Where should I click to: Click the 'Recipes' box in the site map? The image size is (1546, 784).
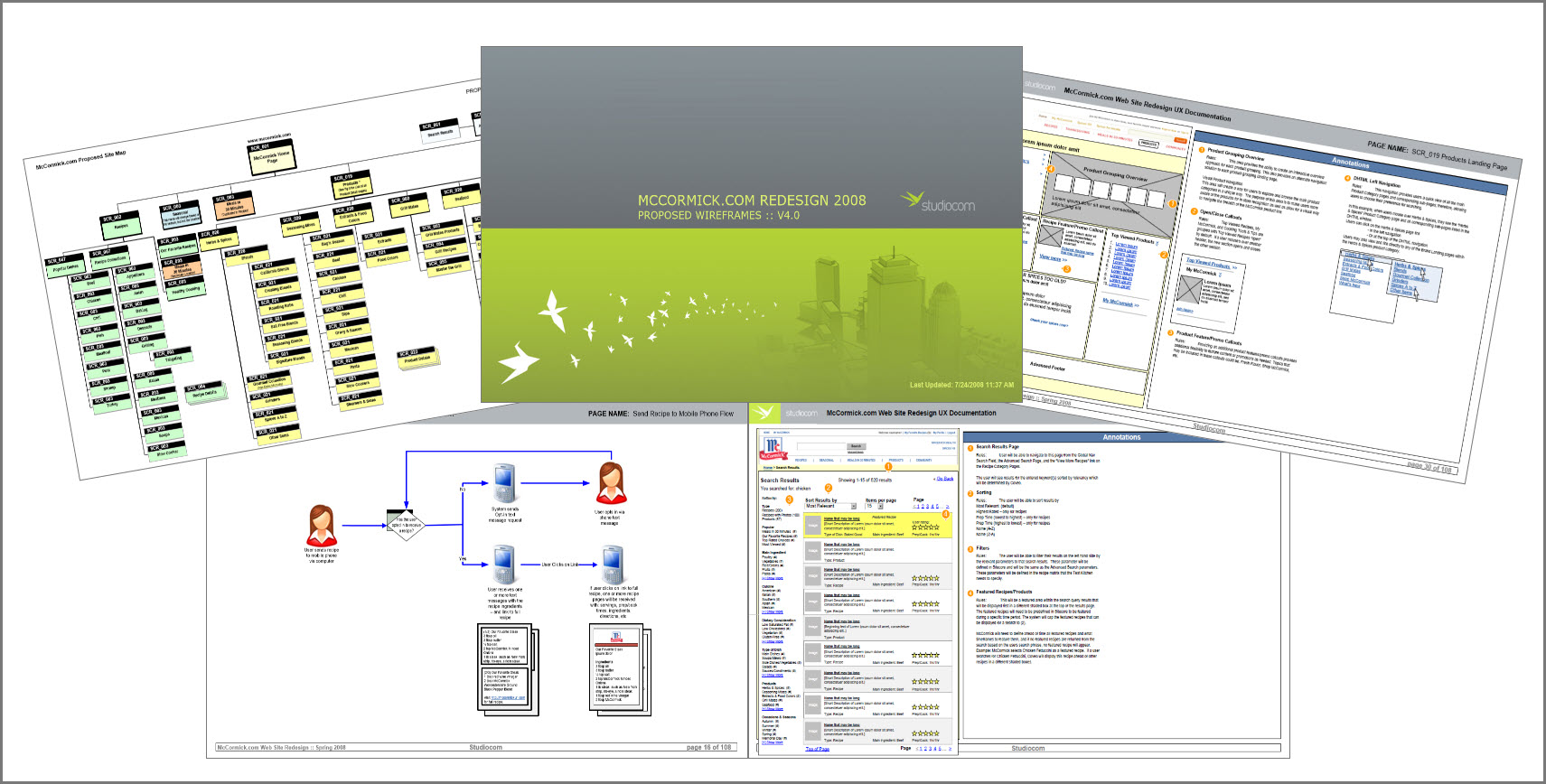click(120, 224)
